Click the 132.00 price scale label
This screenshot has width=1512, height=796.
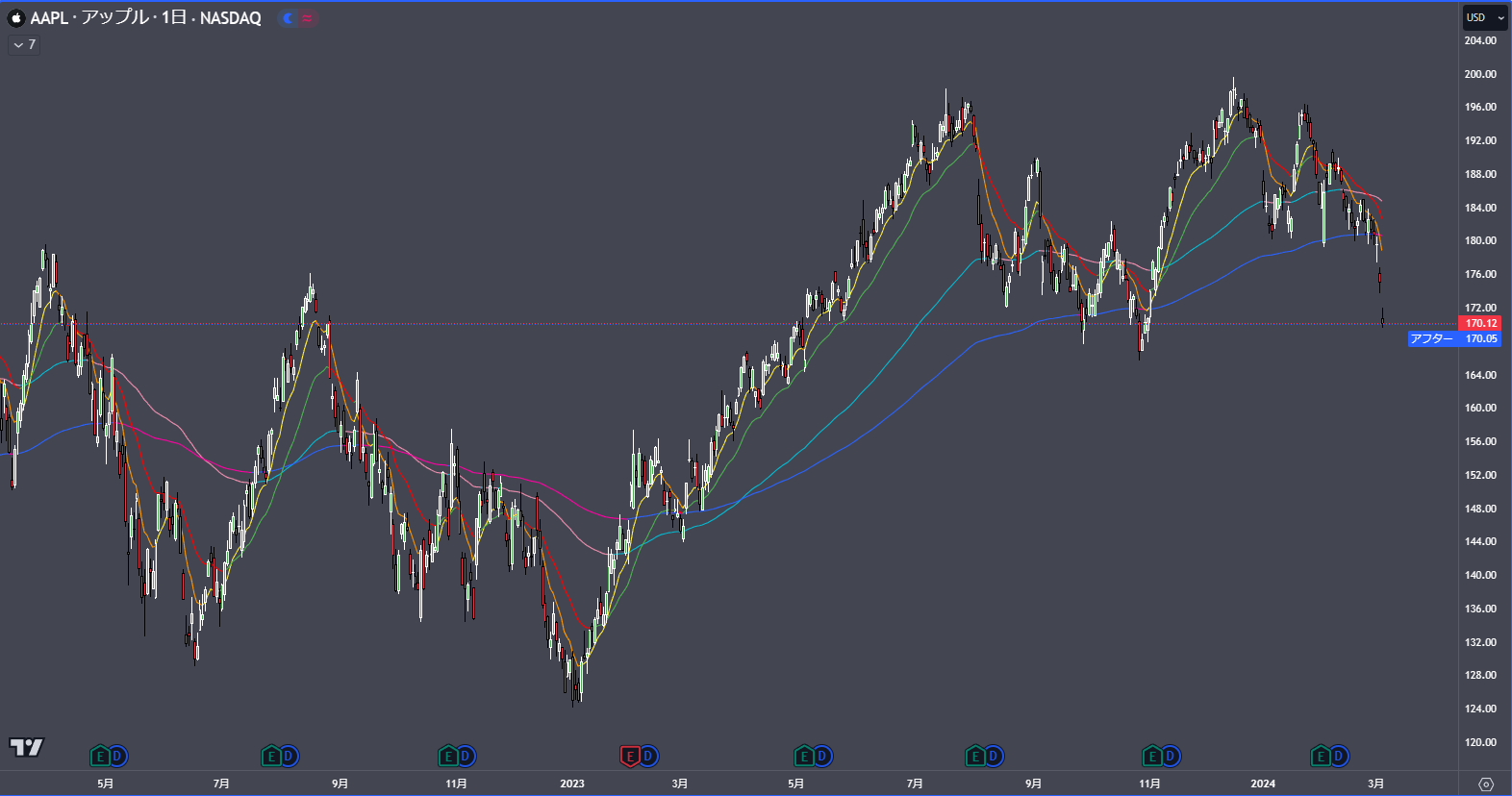[x=1480, y=642]
